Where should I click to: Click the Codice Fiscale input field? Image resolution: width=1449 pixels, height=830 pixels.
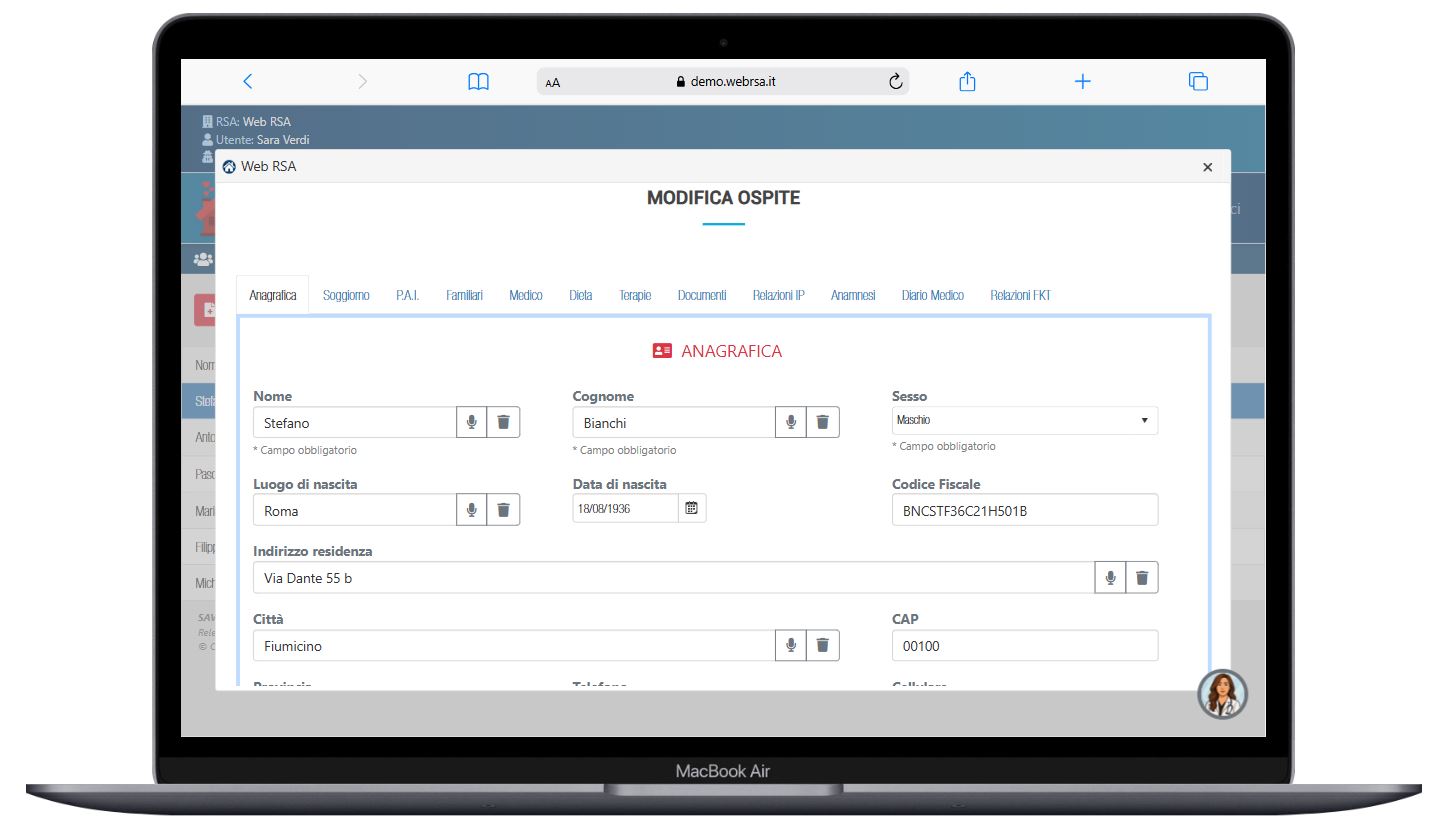pos(1024,510)
